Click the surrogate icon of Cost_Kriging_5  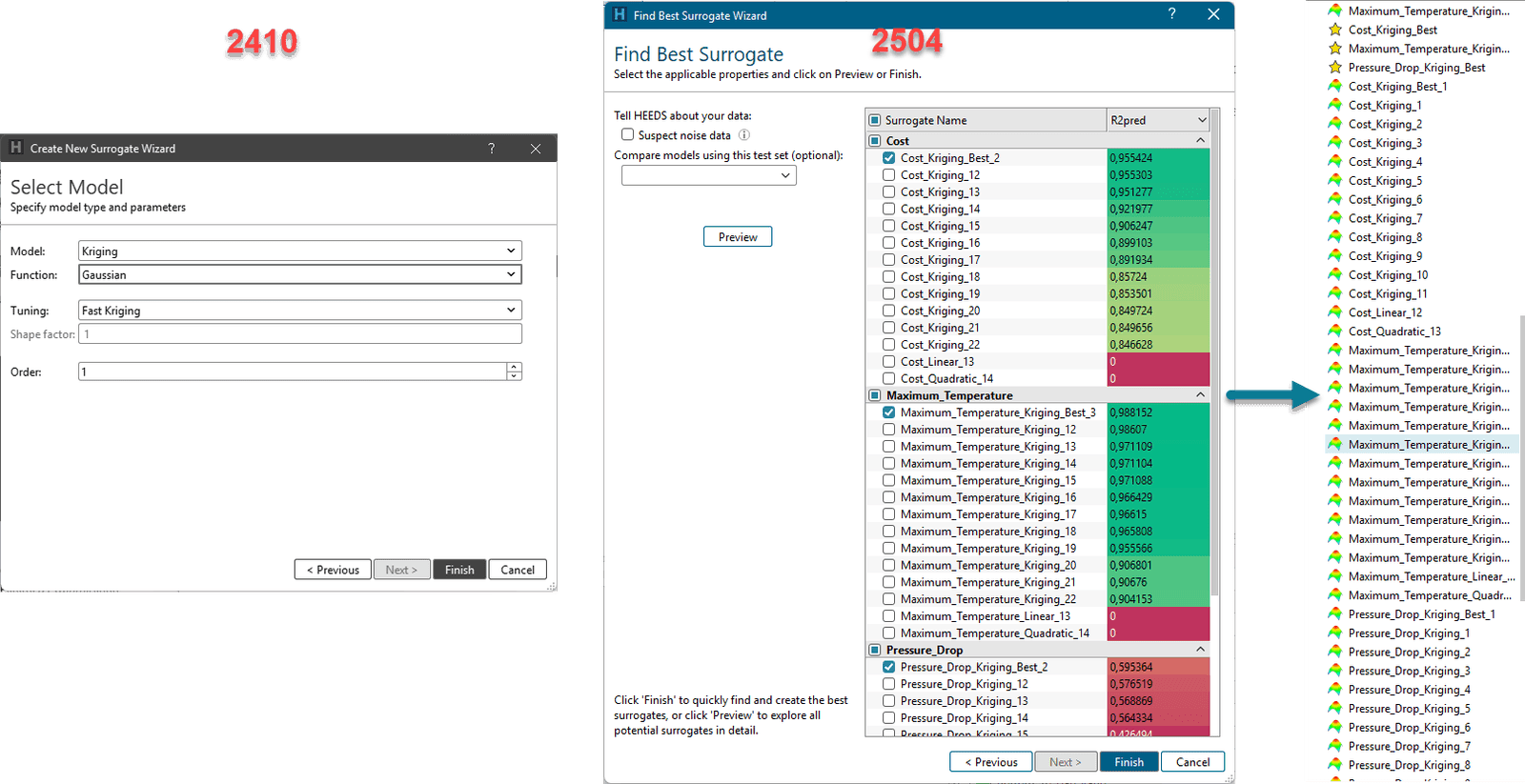1335,180
